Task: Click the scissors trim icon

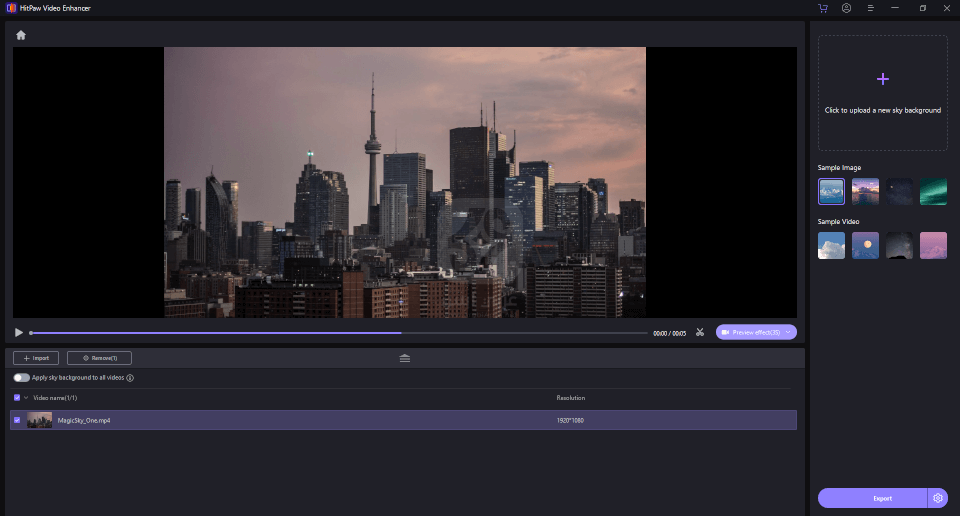Action: (700, 332)
